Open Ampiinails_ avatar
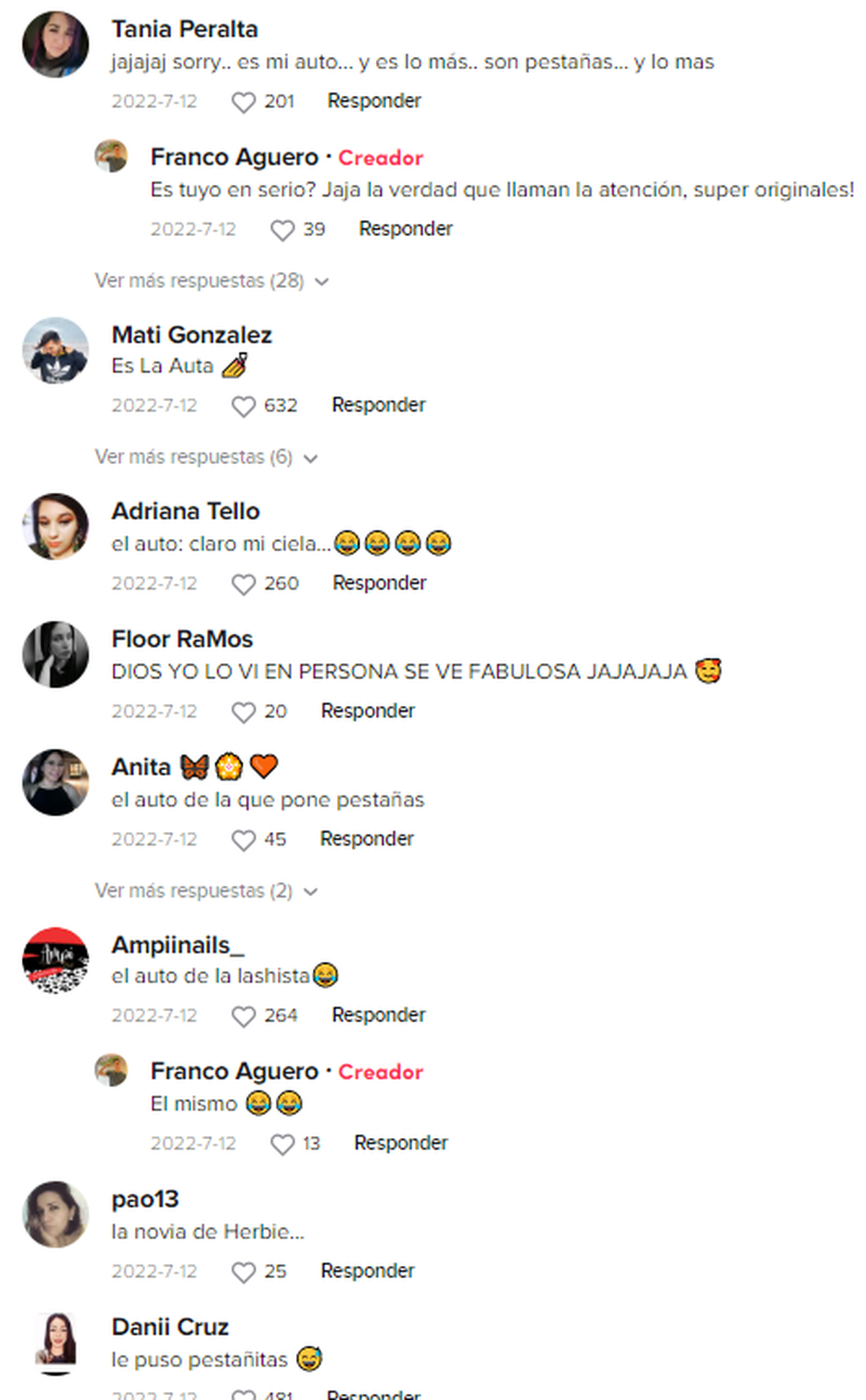 [x=56, y=960]
